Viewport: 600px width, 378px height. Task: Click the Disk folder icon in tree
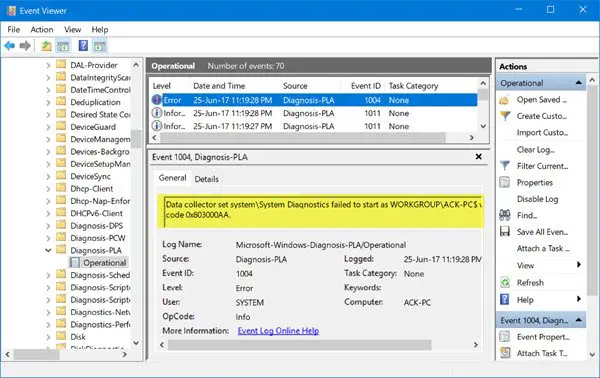[x=61, y=336]
